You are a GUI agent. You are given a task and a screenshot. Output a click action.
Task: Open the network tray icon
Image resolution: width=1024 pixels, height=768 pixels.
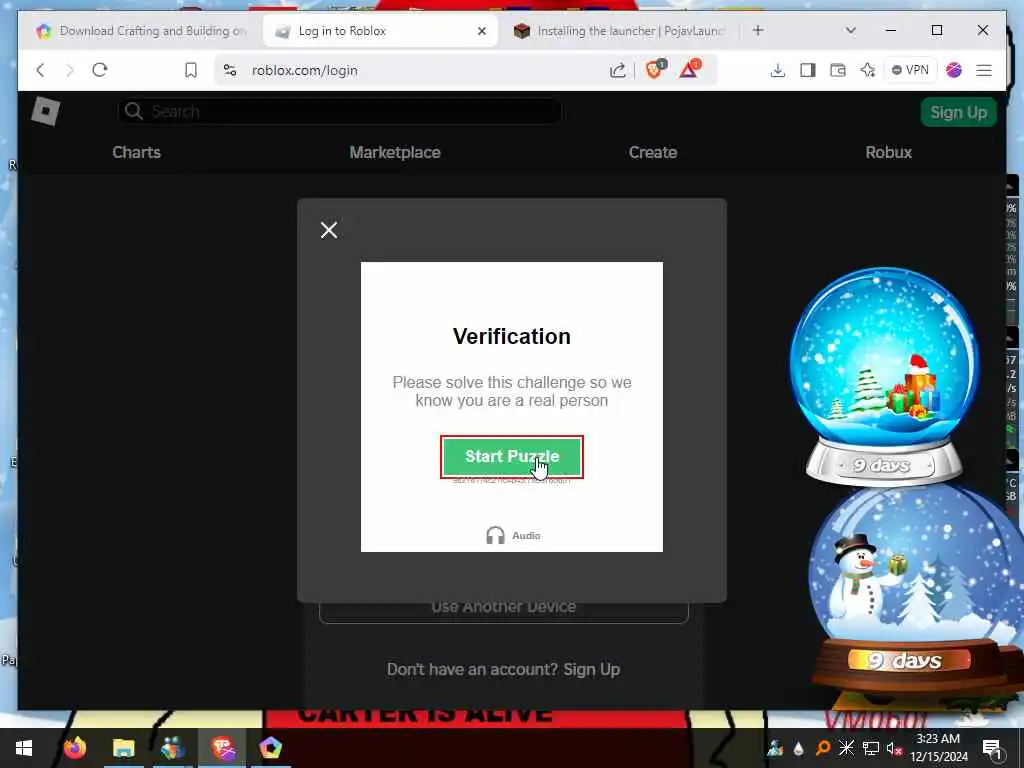[871, 748]
